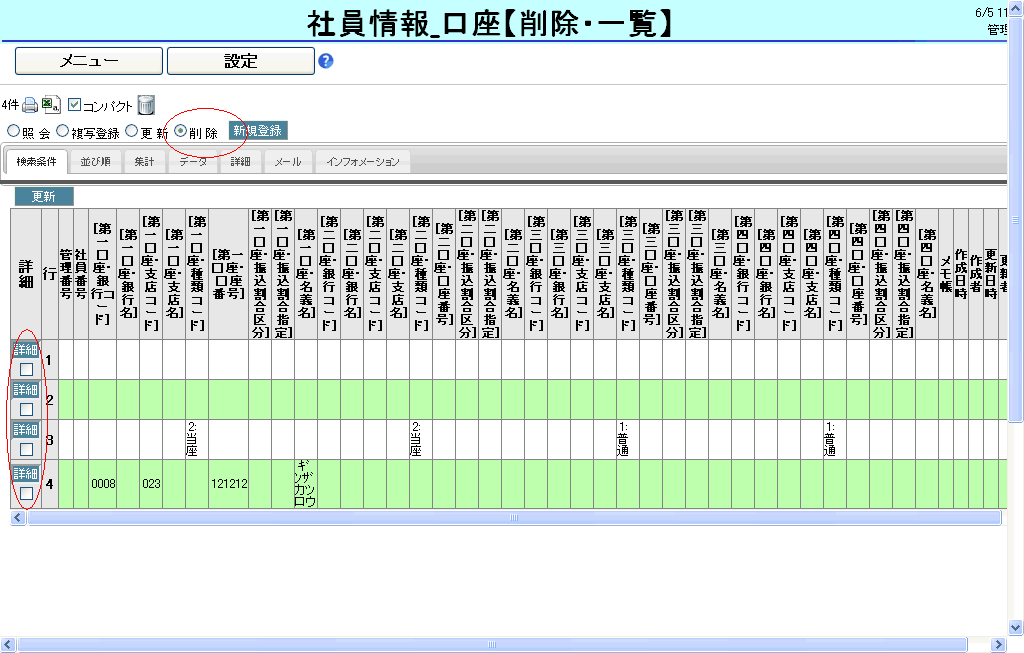The image size is (1024, 653).
Task: Choose the 複写登録 radio option
Action: point(62,131)
